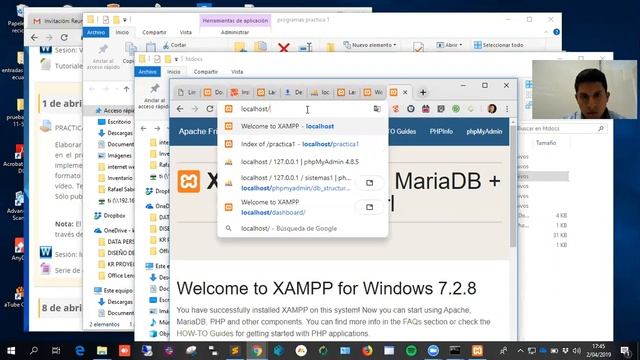Screen dimensions: 640x360
Task: Follow the HOW-TO Guides link in the paragraph
Action: [x=205, y=333]
